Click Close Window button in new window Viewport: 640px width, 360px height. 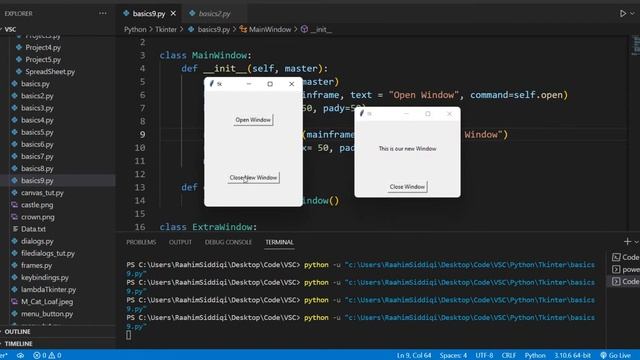pos(407,187)
